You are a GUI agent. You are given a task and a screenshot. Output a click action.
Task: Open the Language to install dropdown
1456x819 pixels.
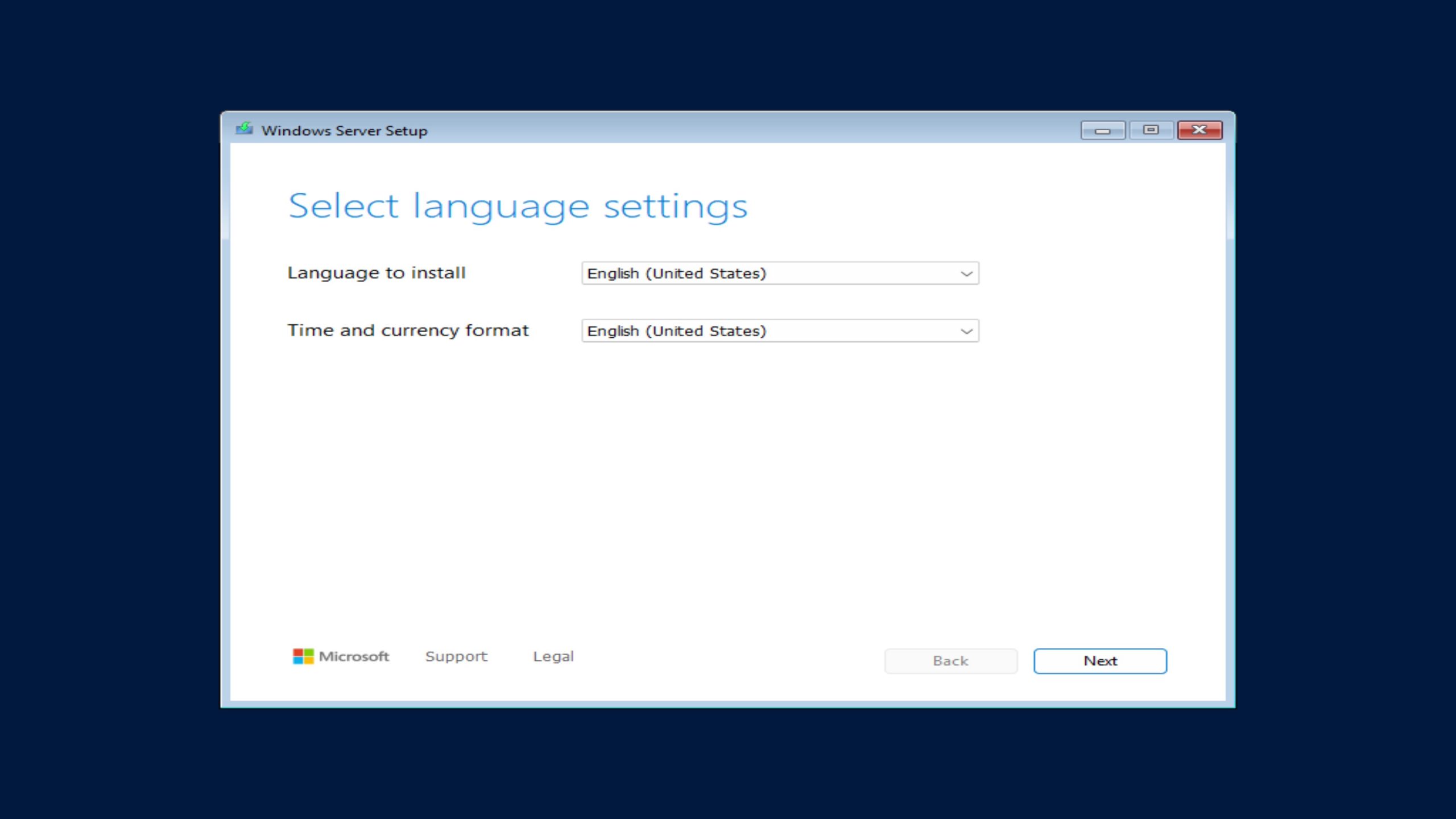(x=779, y=273)
